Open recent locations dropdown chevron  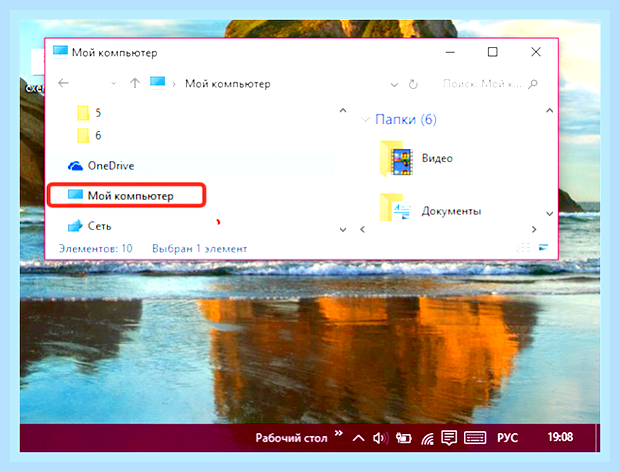coord(113,83)
